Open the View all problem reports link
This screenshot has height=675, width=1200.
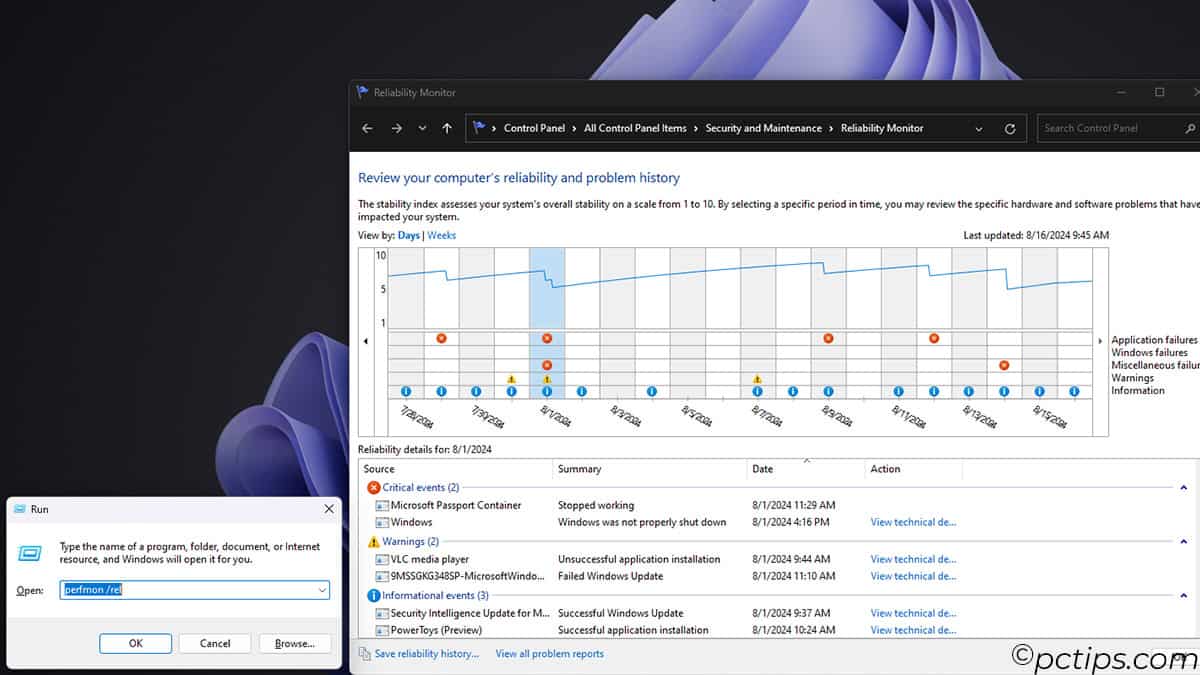(549, 653)
